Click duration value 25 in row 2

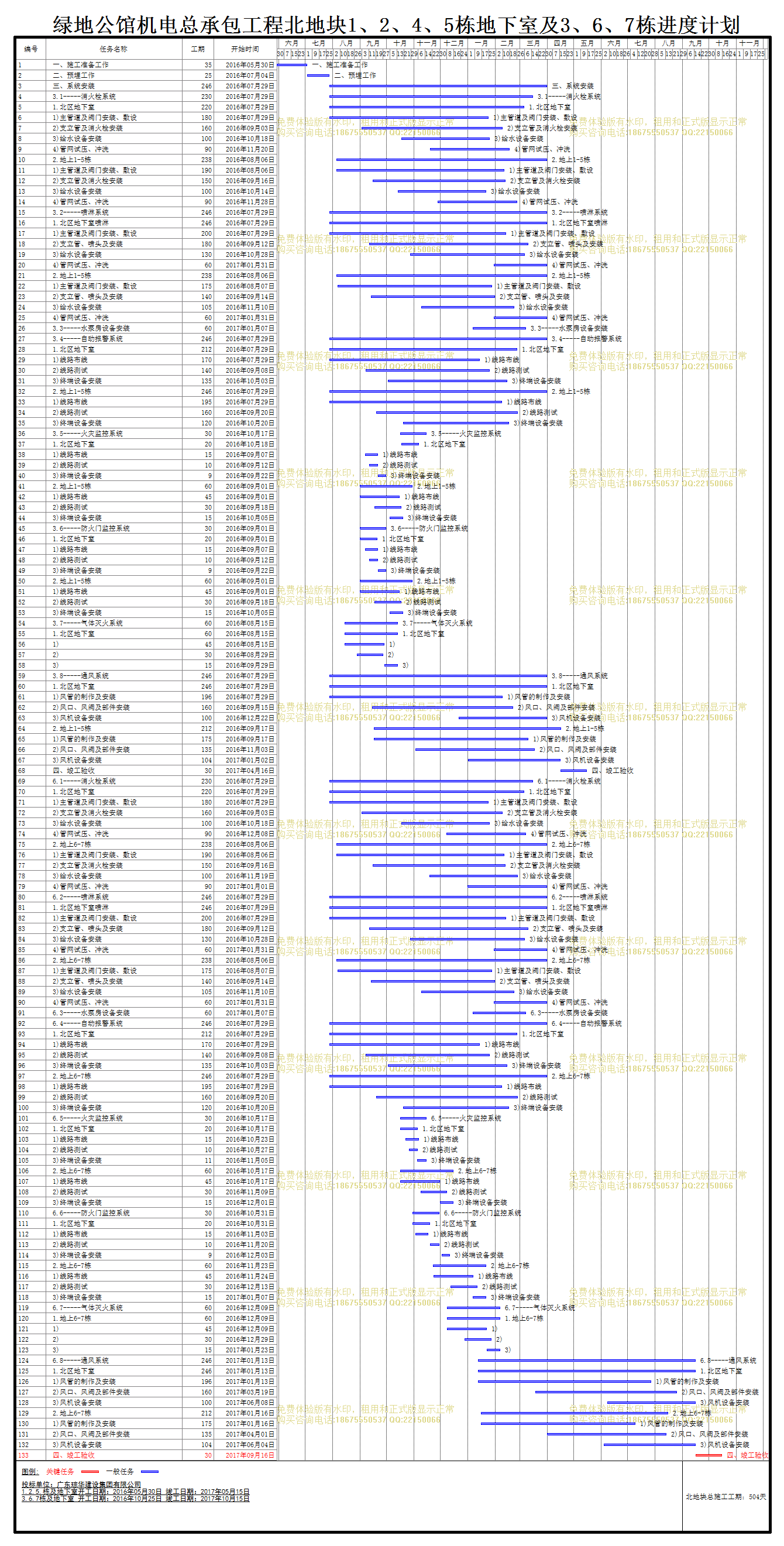click(x=208, y=75)
